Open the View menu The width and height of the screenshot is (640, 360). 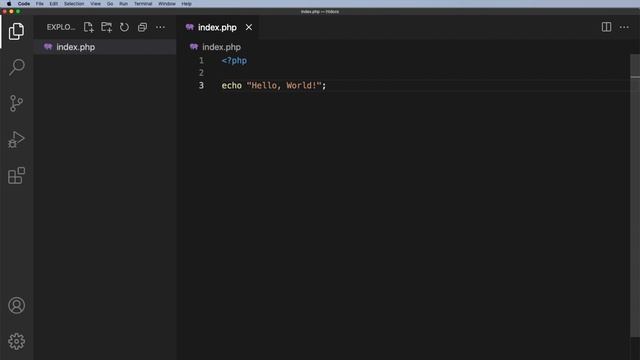tap(96, 4)
